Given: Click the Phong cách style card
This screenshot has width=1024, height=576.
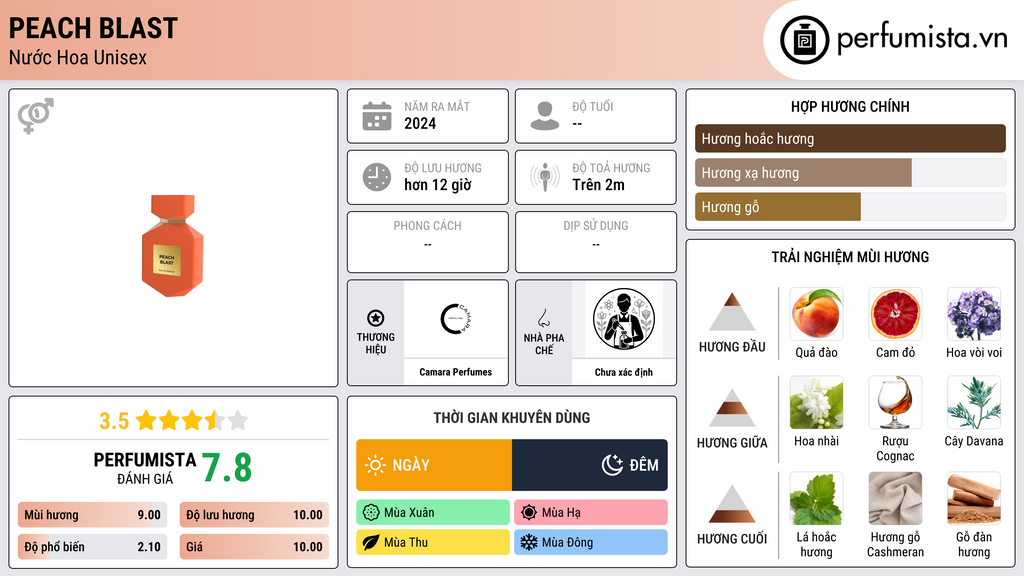Looking at the screenshot, I should coord(428,242).
